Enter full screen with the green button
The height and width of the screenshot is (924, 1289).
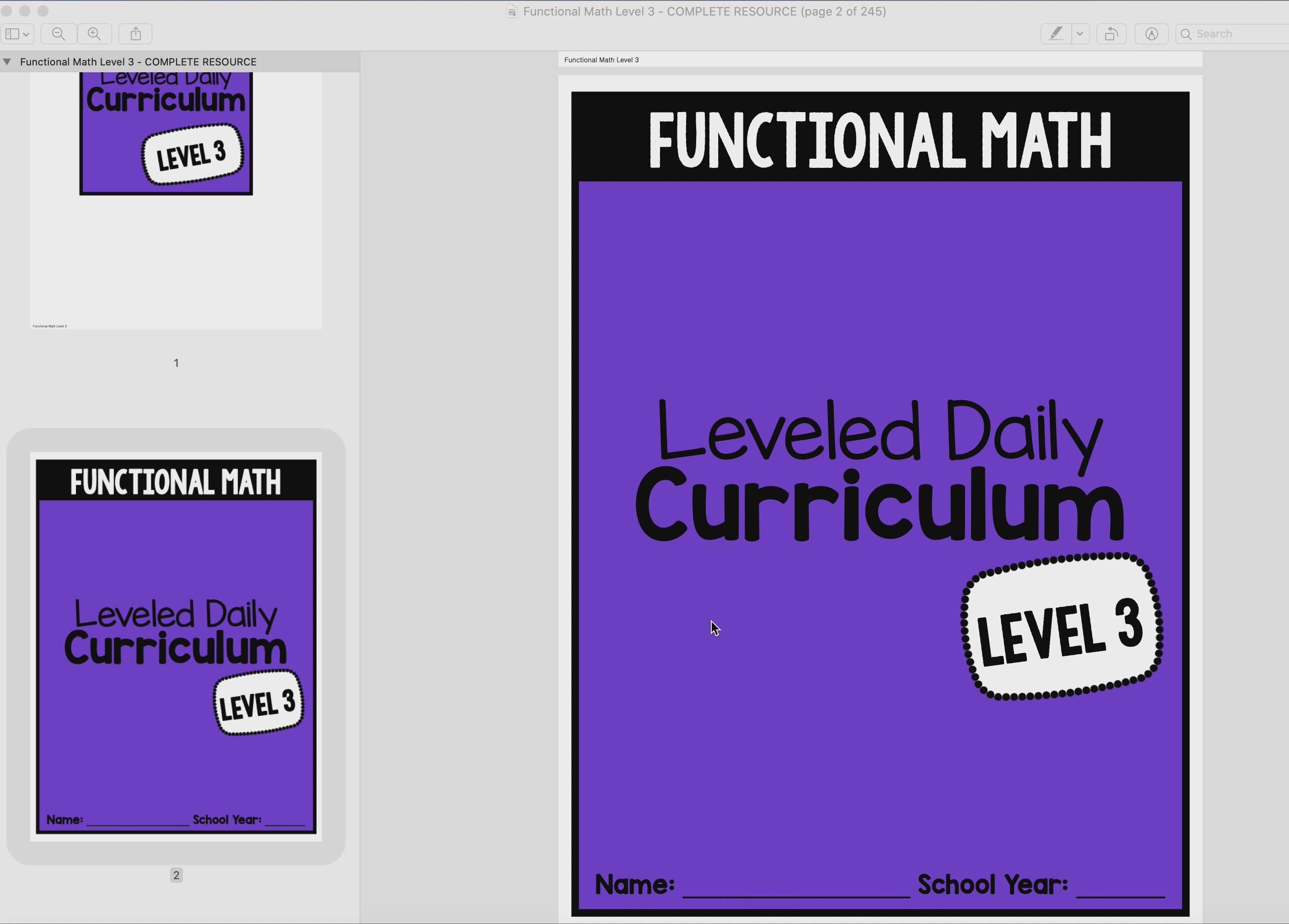(43, 10)
